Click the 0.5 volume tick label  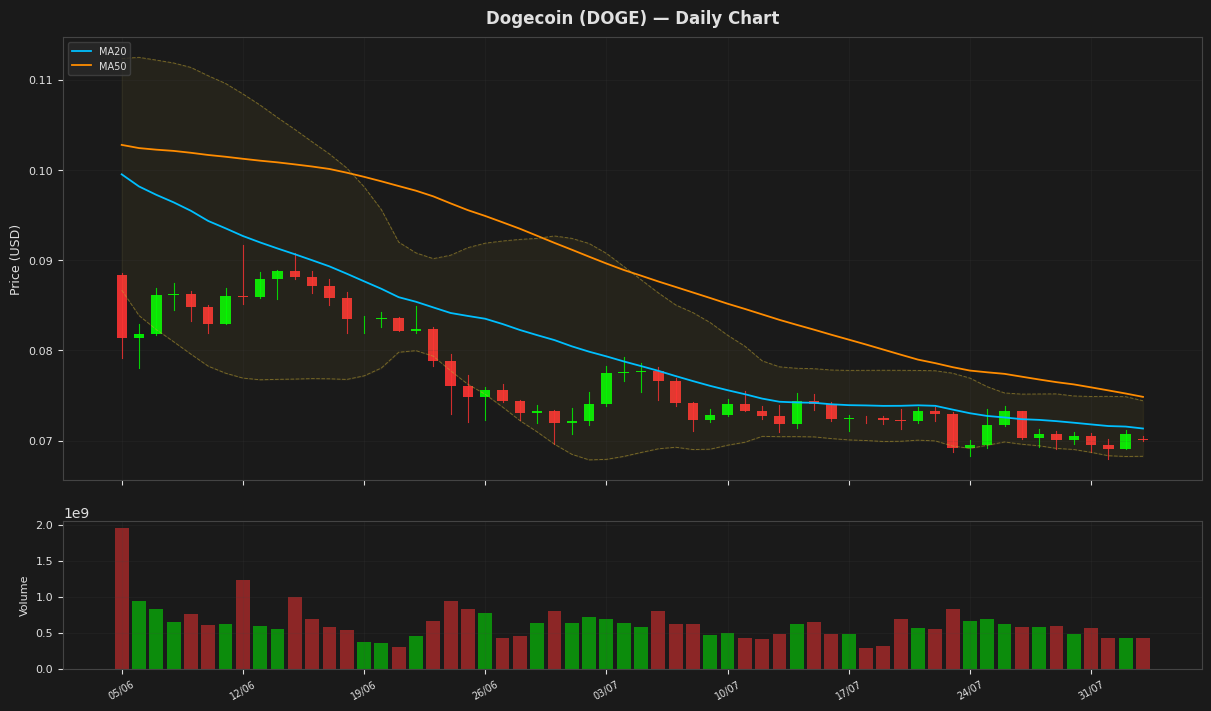pyautogui.click(x=45, y=633)
